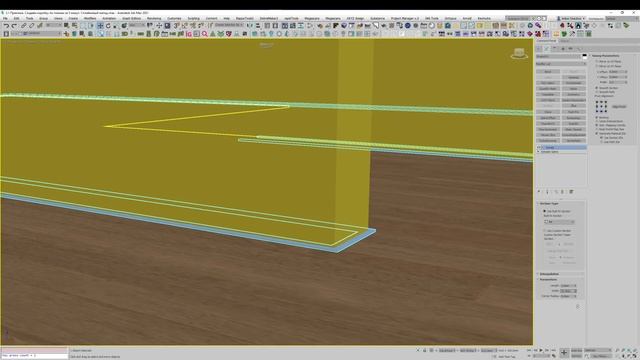Undo the last action in main toolbar
The image size is (640, 360).
point(7,26)
